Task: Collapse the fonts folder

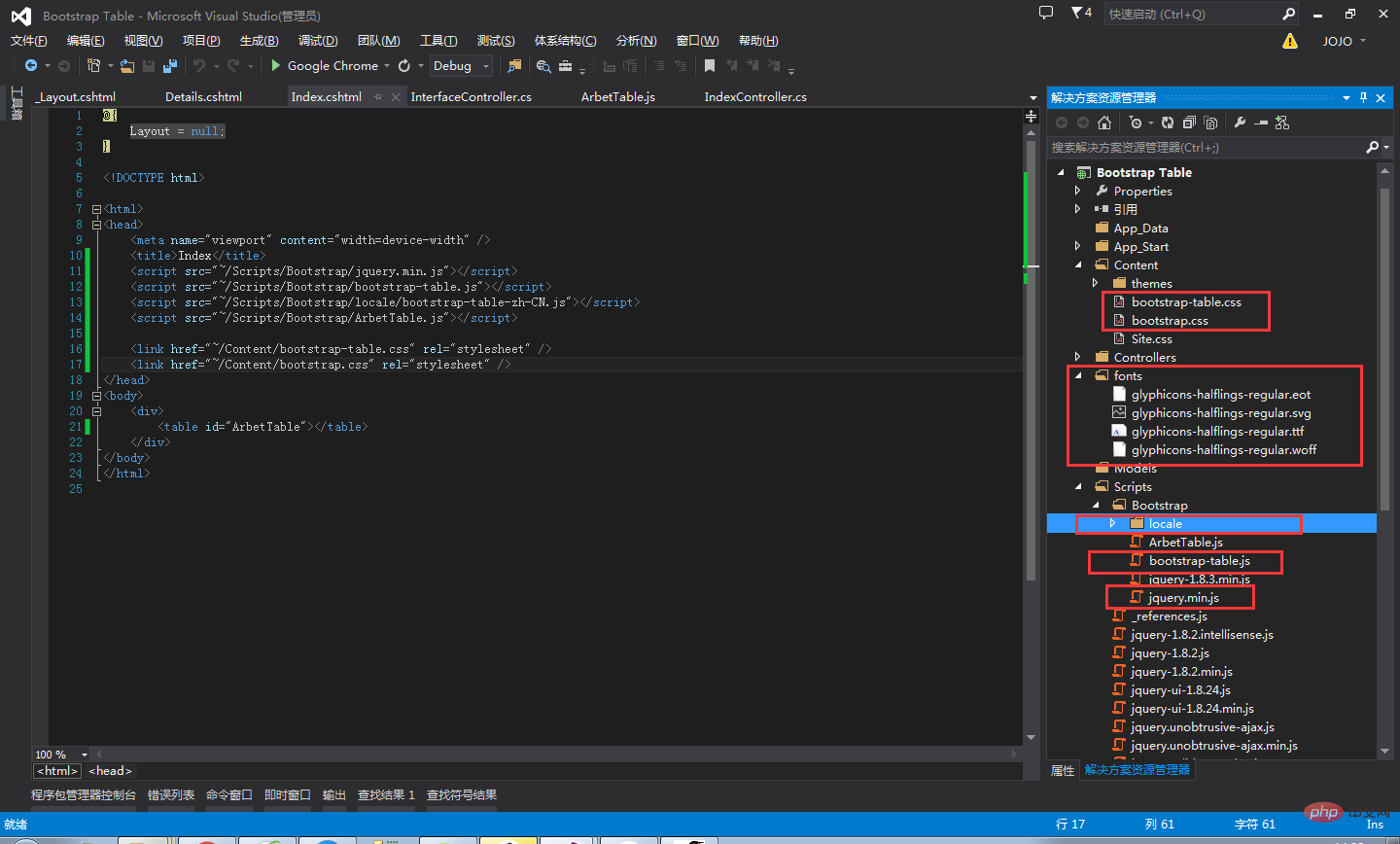Action: pyautogui.click(x=1078, y=375)
